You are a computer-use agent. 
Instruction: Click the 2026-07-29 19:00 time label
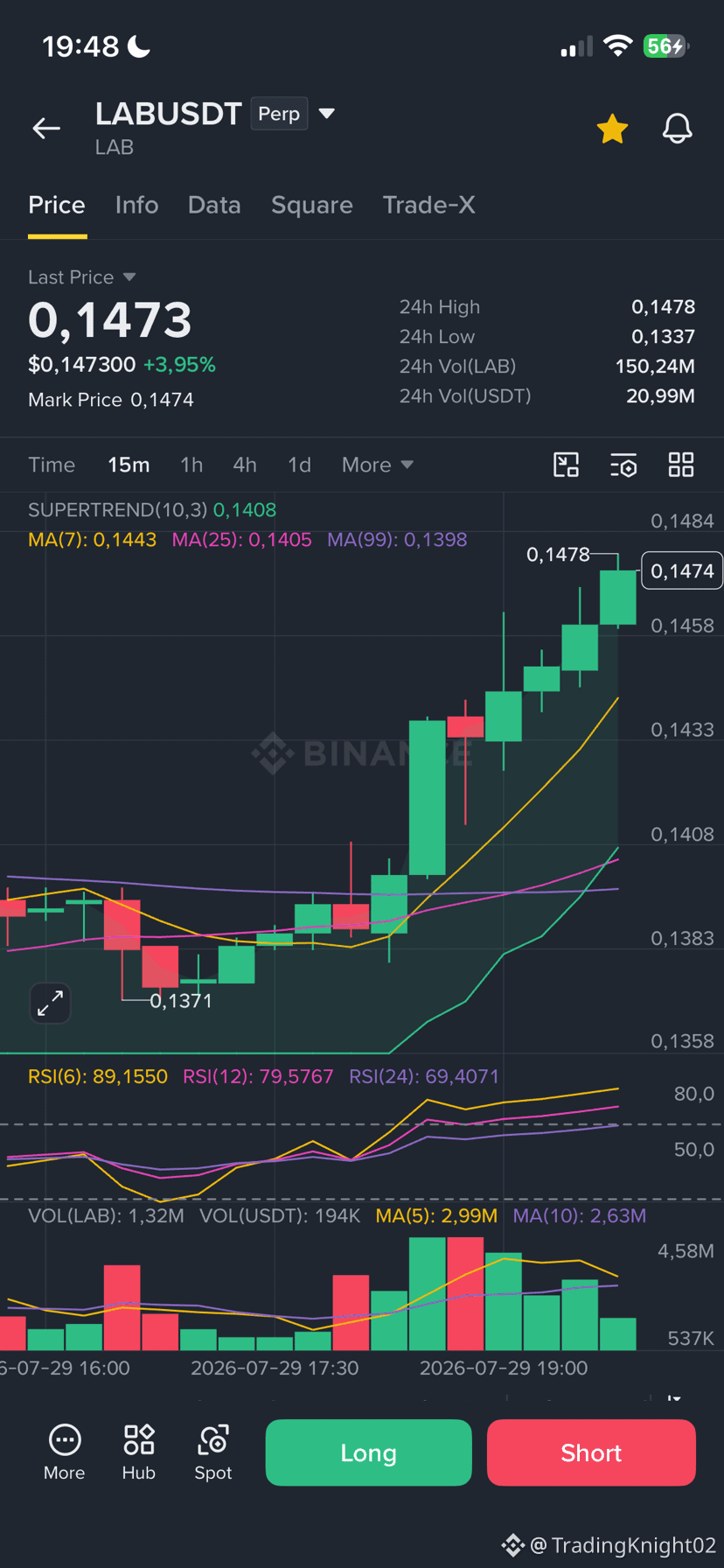[504, 1368]
